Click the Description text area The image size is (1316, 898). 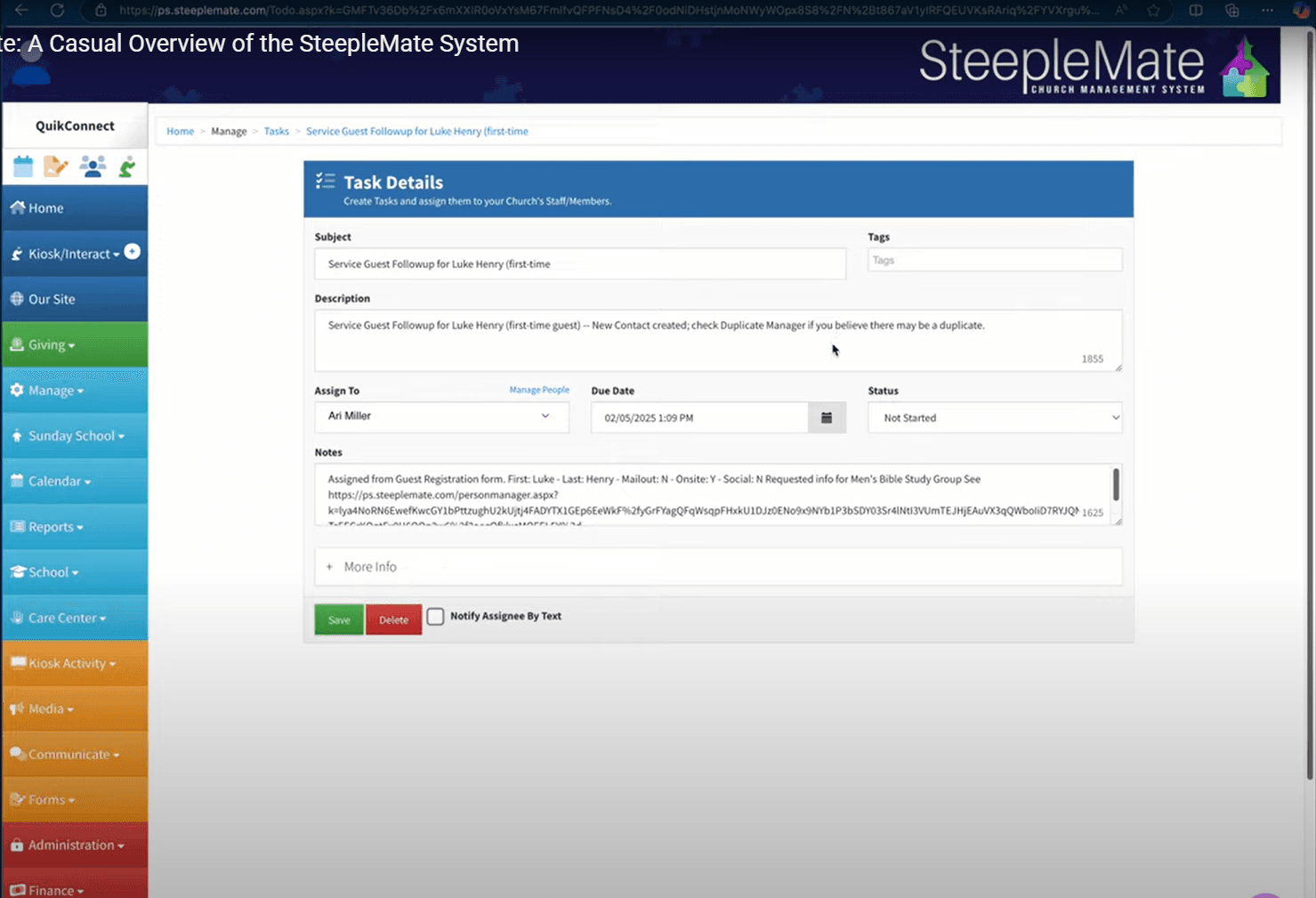coord(718,340)
